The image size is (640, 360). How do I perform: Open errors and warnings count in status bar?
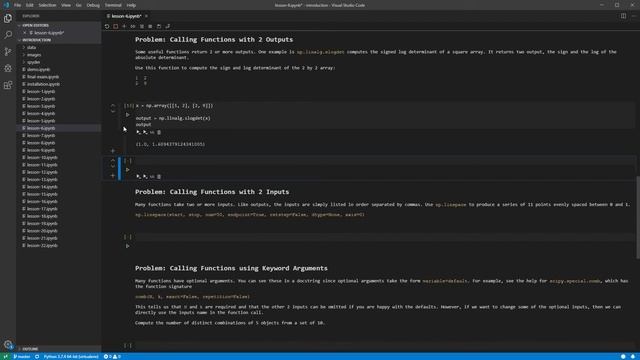coord(112,356)
